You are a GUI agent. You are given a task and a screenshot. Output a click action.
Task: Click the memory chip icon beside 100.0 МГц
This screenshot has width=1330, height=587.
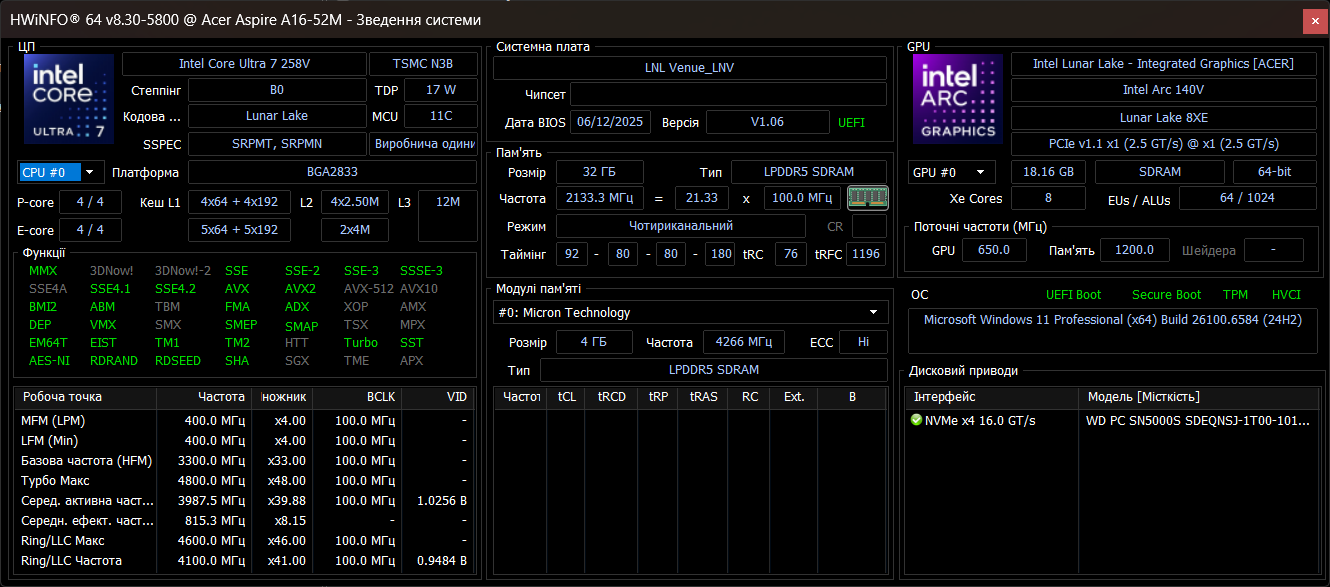pyautogui.click(x=867, y=198)
